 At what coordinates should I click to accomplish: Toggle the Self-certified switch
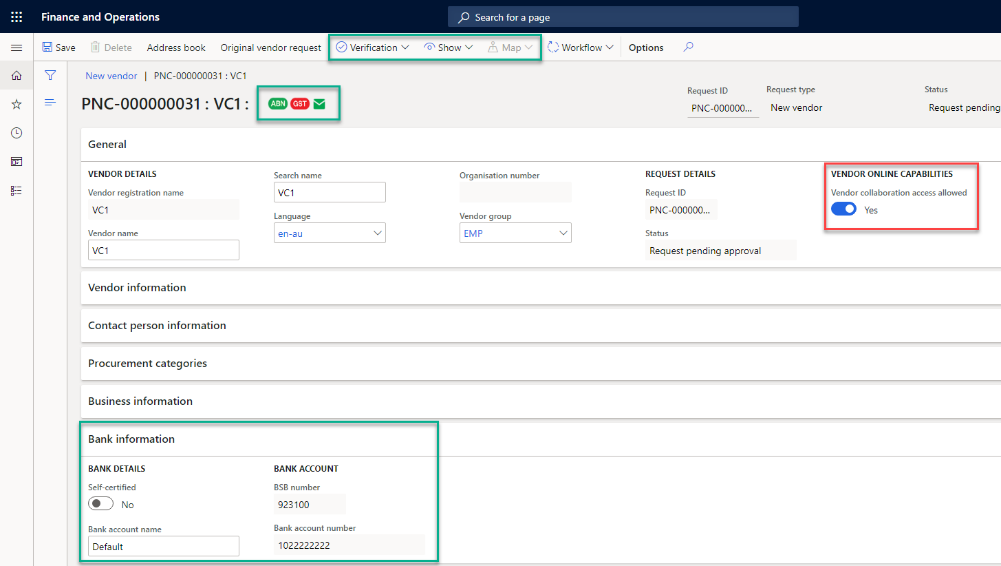[101, 503]
